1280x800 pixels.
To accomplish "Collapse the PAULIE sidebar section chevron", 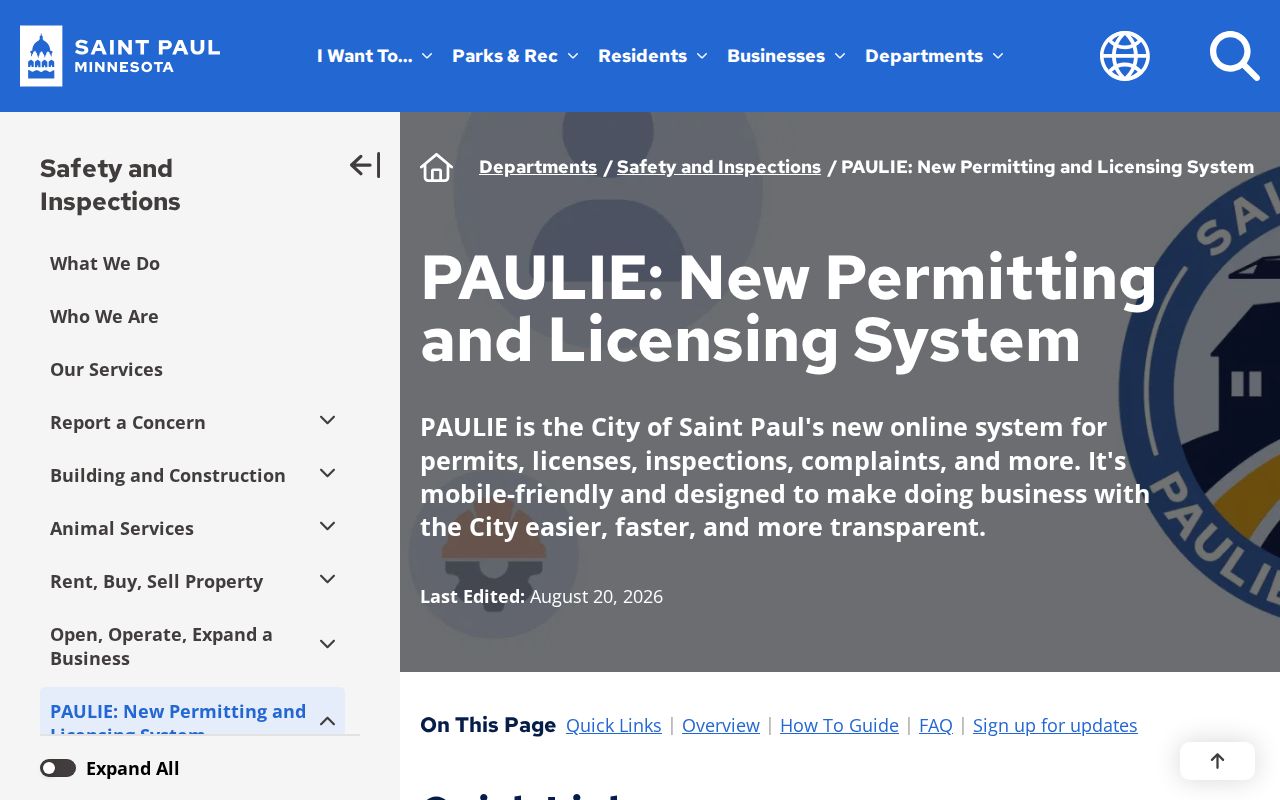I will pos(327,721).
